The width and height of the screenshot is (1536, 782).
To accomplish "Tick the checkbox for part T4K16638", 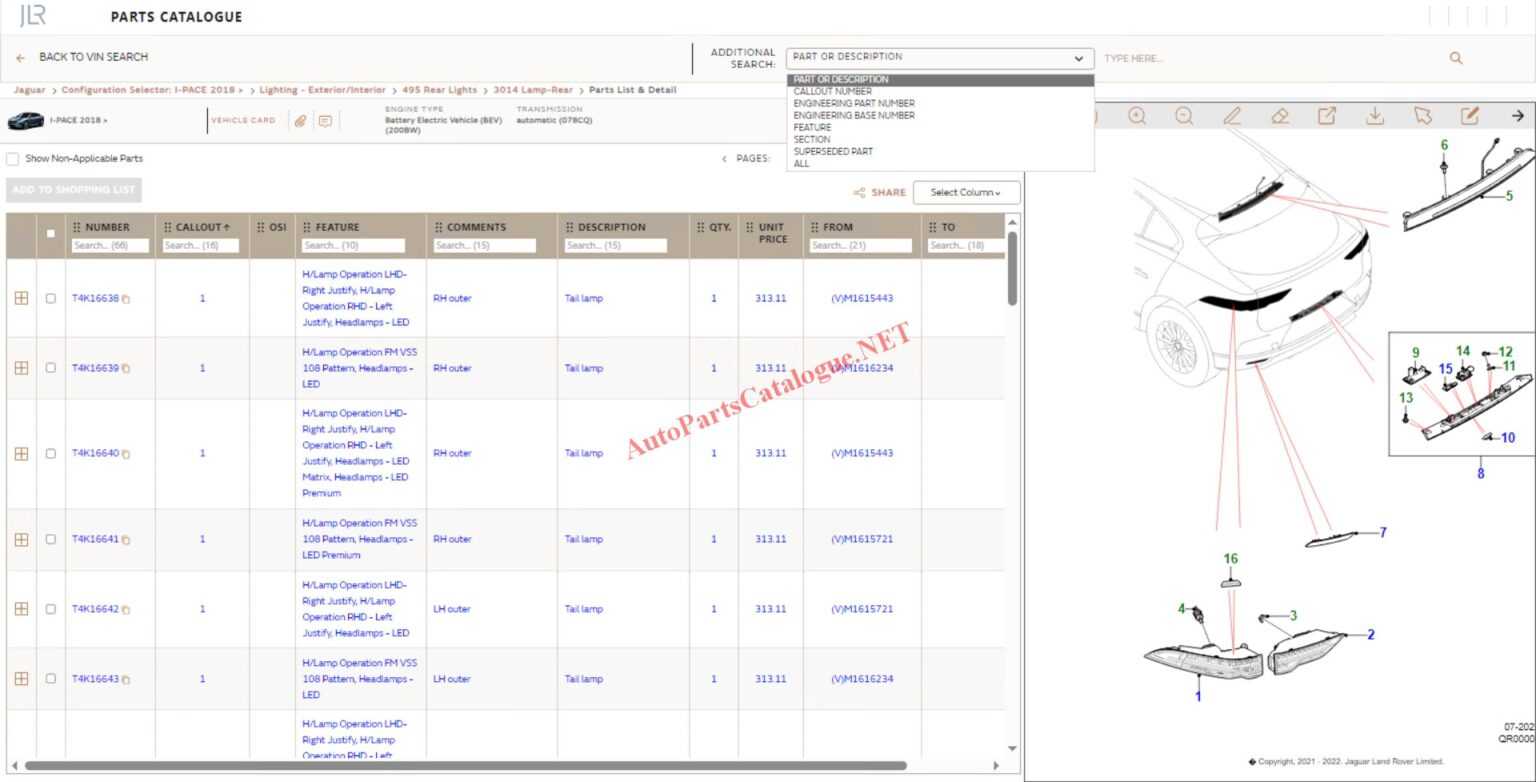I will point(51,298).
